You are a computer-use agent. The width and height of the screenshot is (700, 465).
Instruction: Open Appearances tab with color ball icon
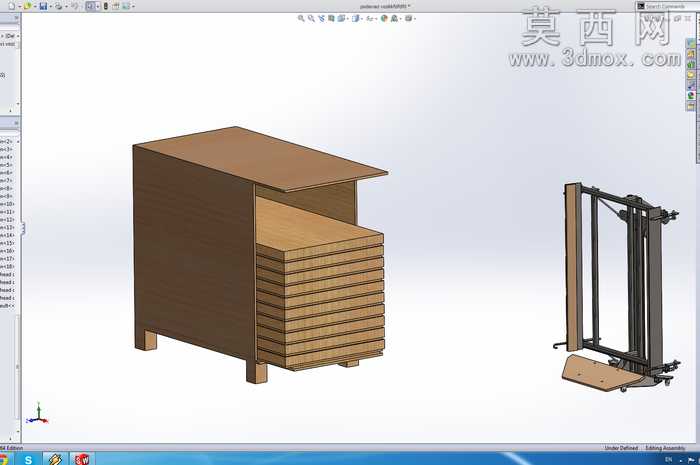[691, 95]
